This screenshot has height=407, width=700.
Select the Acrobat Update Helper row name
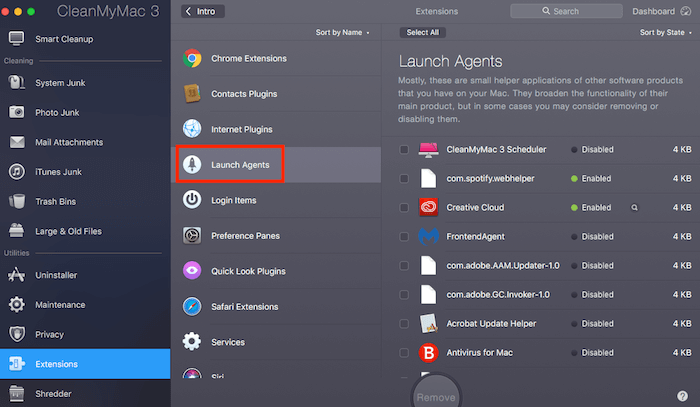pos(491,324)
